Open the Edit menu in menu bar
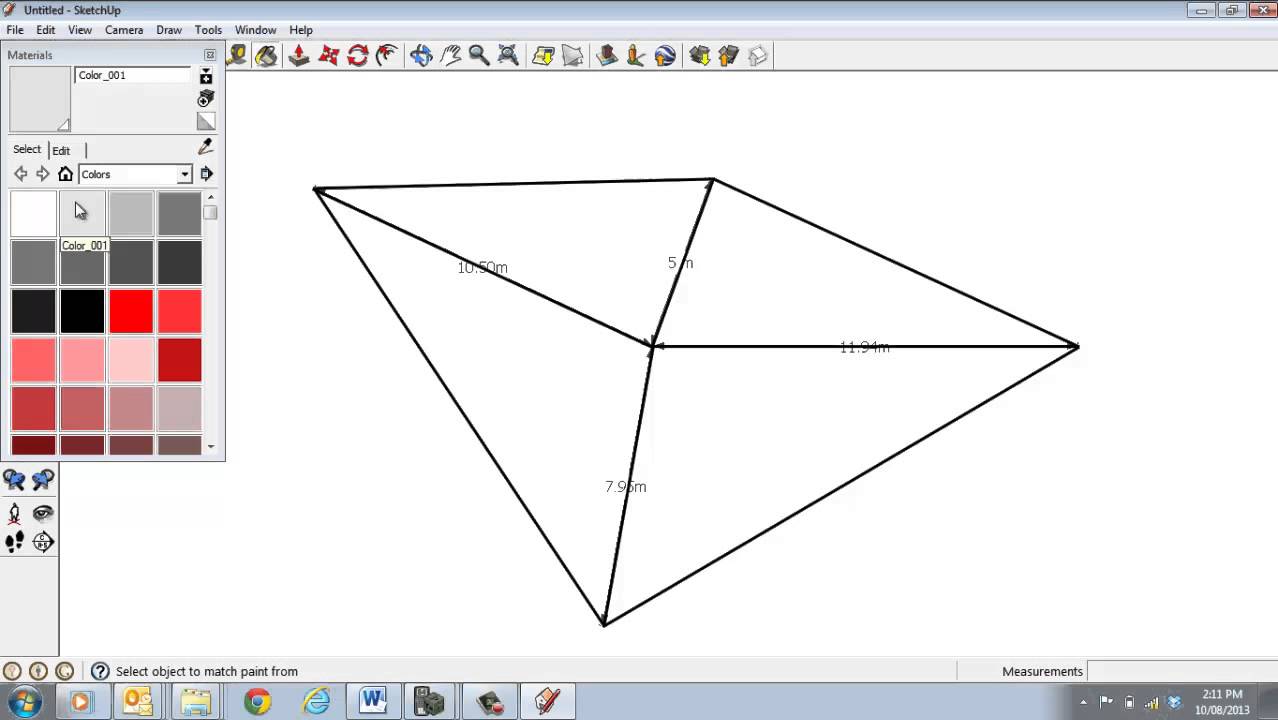 pos(46,30)
